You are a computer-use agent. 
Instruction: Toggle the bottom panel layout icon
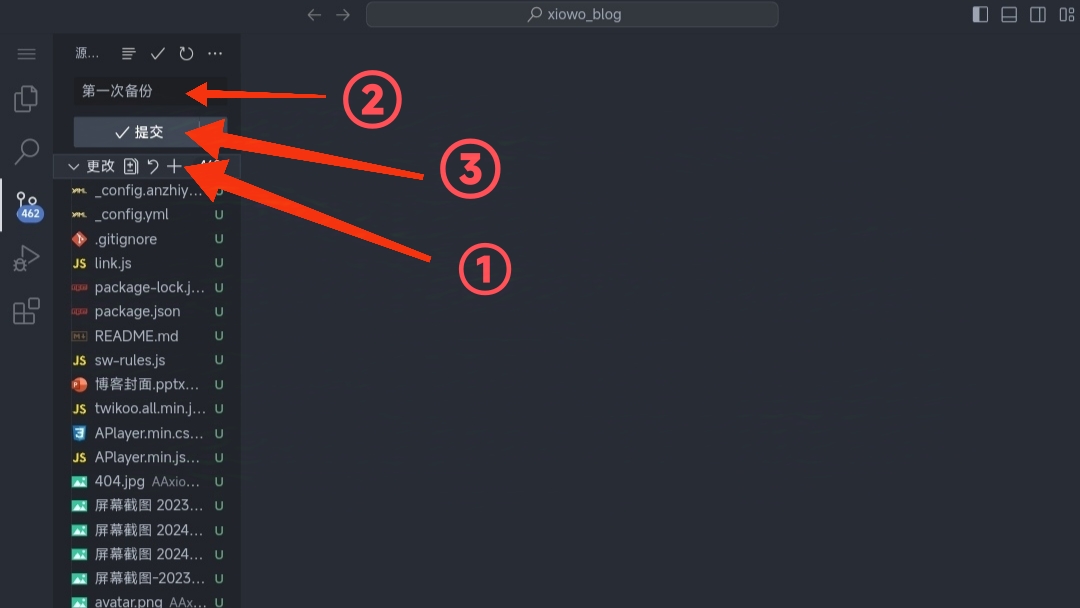pos(1009,14)
